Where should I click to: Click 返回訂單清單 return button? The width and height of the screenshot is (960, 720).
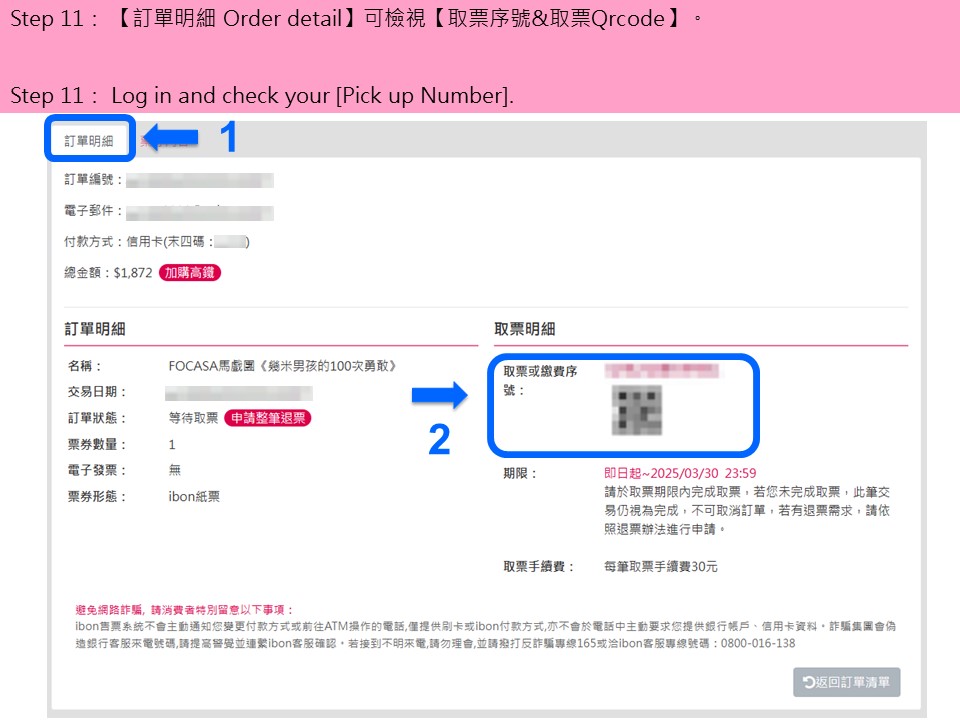point(847,682)
